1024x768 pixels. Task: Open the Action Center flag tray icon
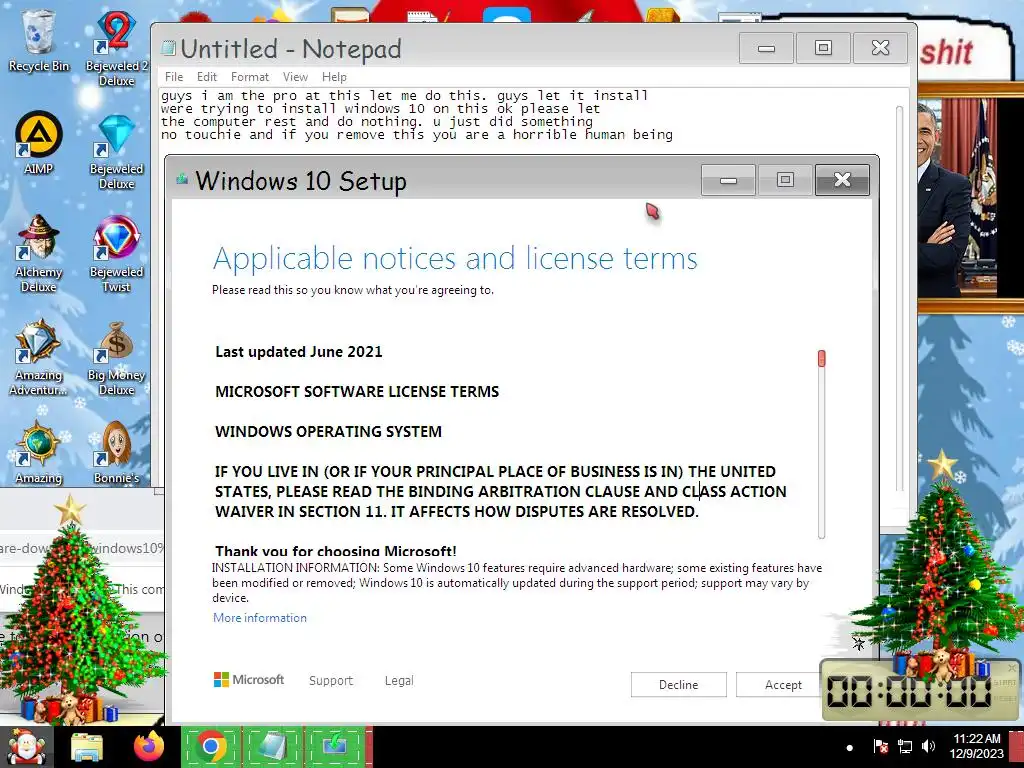880,746
